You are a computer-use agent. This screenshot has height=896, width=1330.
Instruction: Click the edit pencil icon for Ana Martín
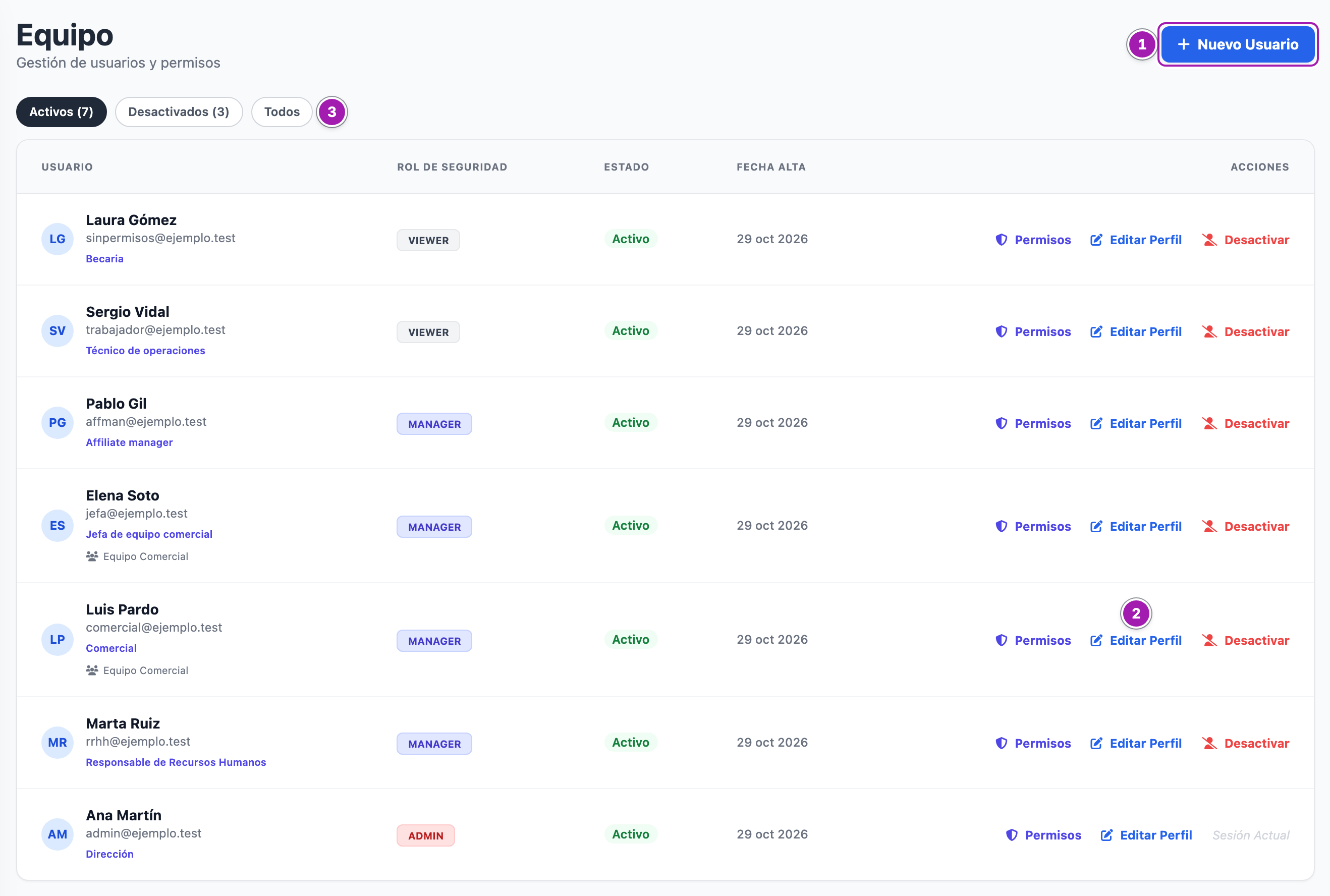pos(1106,835)
